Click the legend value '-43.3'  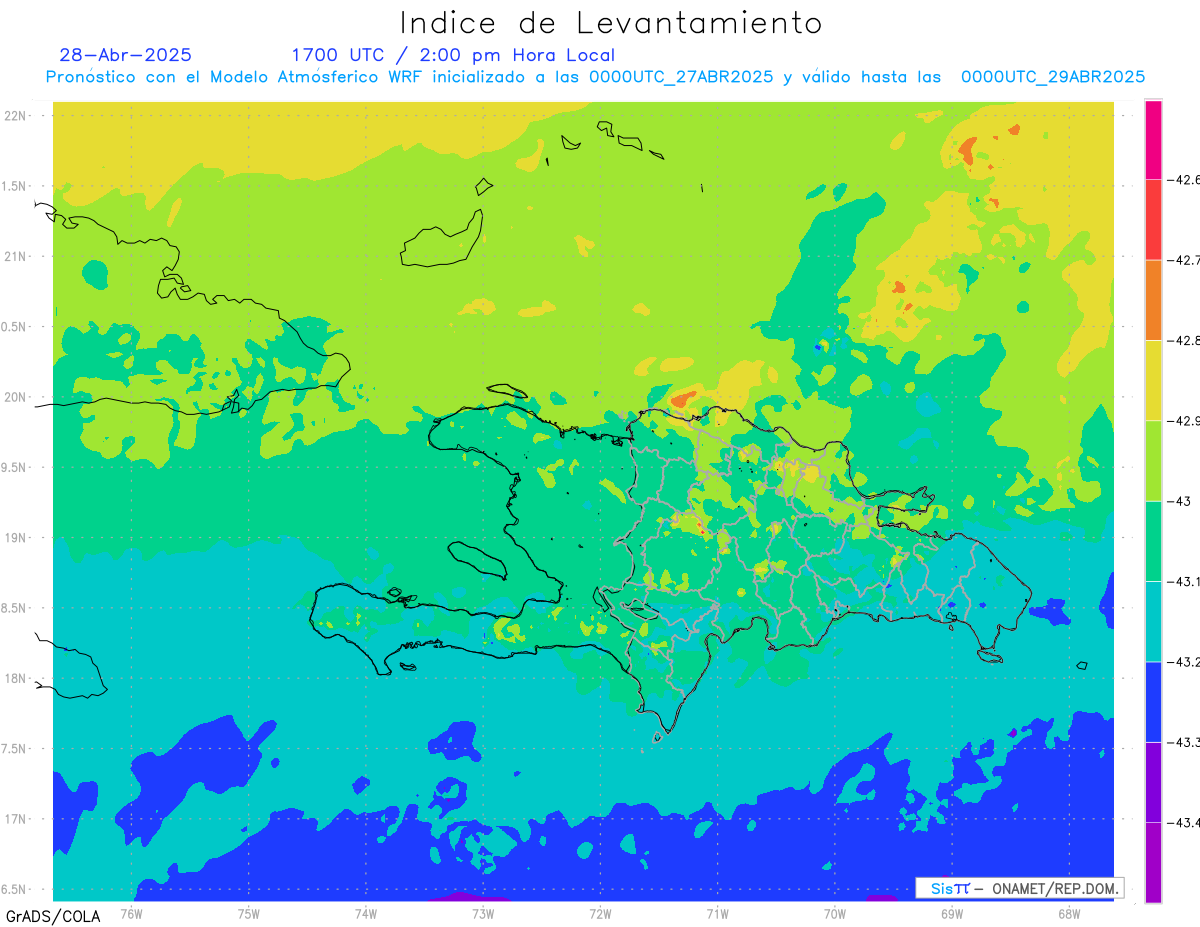1184,742
